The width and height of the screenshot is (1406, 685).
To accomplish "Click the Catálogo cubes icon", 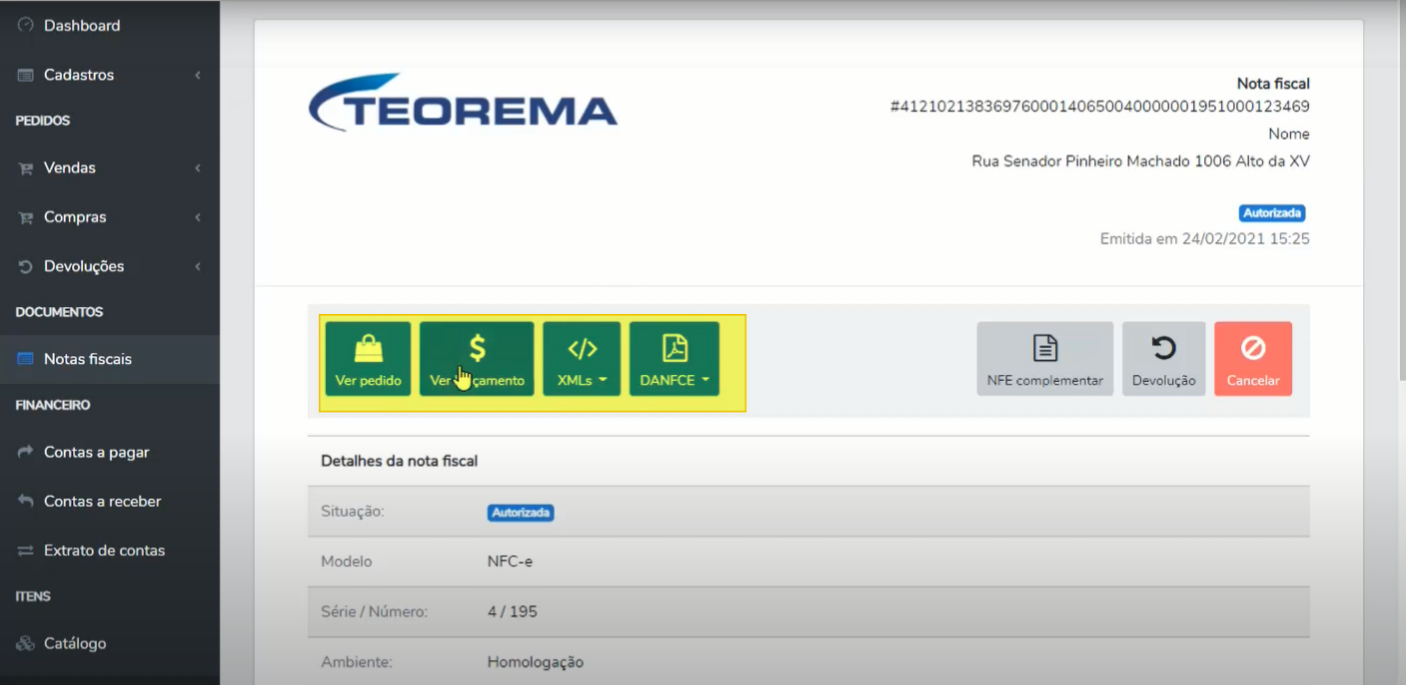I will tap(26, 643).
